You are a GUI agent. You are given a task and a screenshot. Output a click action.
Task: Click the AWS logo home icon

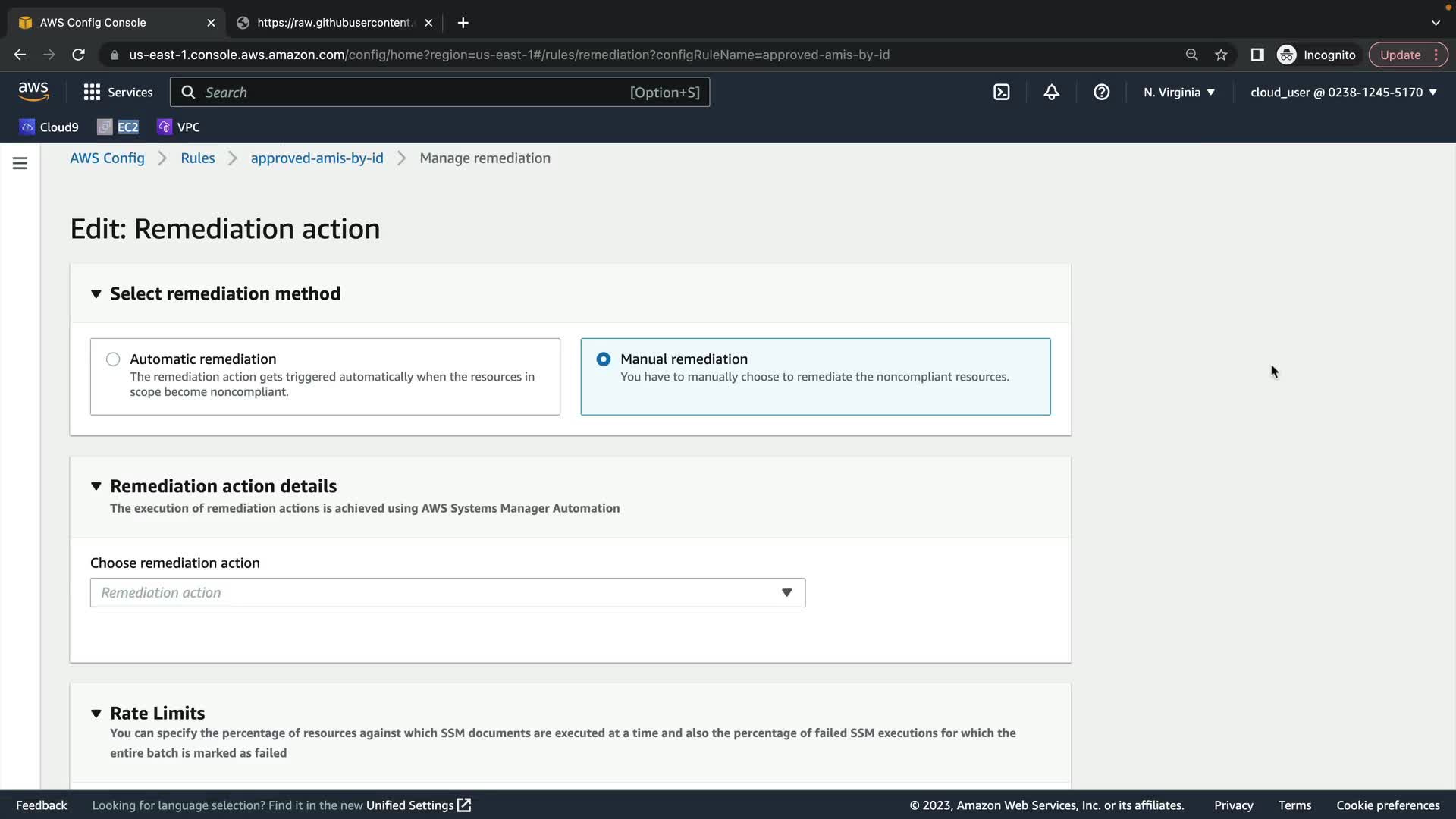[33, 92]
